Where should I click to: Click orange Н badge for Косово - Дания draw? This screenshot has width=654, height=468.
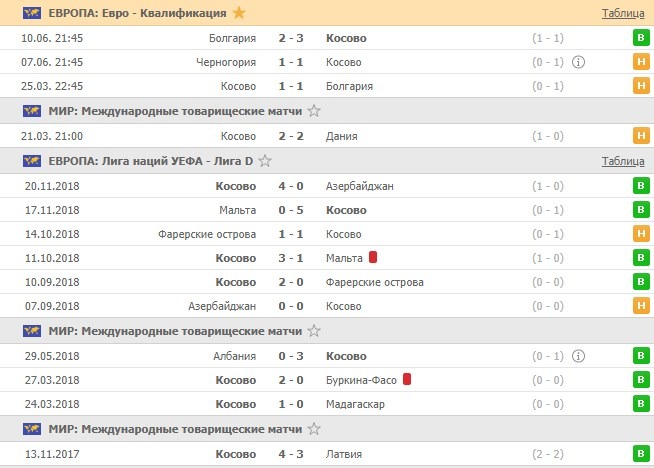coord(640,135)
